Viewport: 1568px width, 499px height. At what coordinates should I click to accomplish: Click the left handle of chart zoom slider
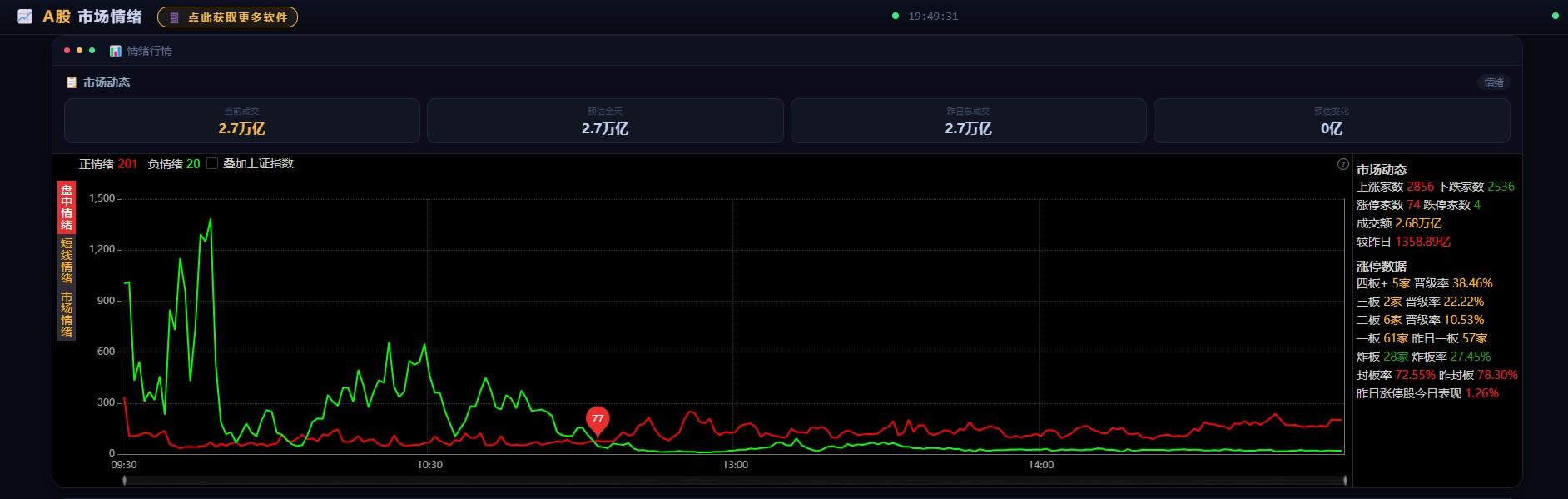(x=125, y=480)
